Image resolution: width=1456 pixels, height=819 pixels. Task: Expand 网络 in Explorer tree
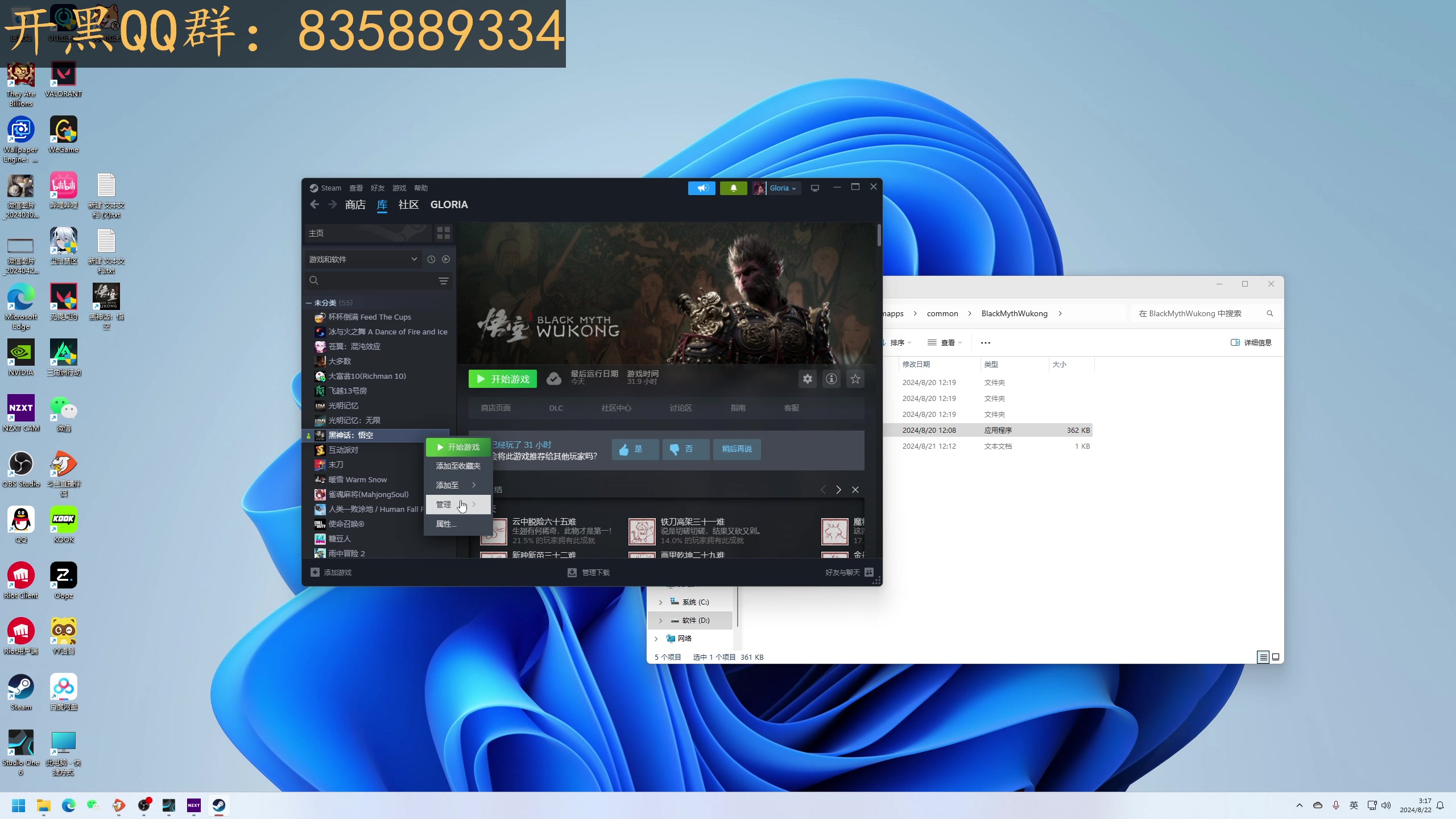coord(656,639)
